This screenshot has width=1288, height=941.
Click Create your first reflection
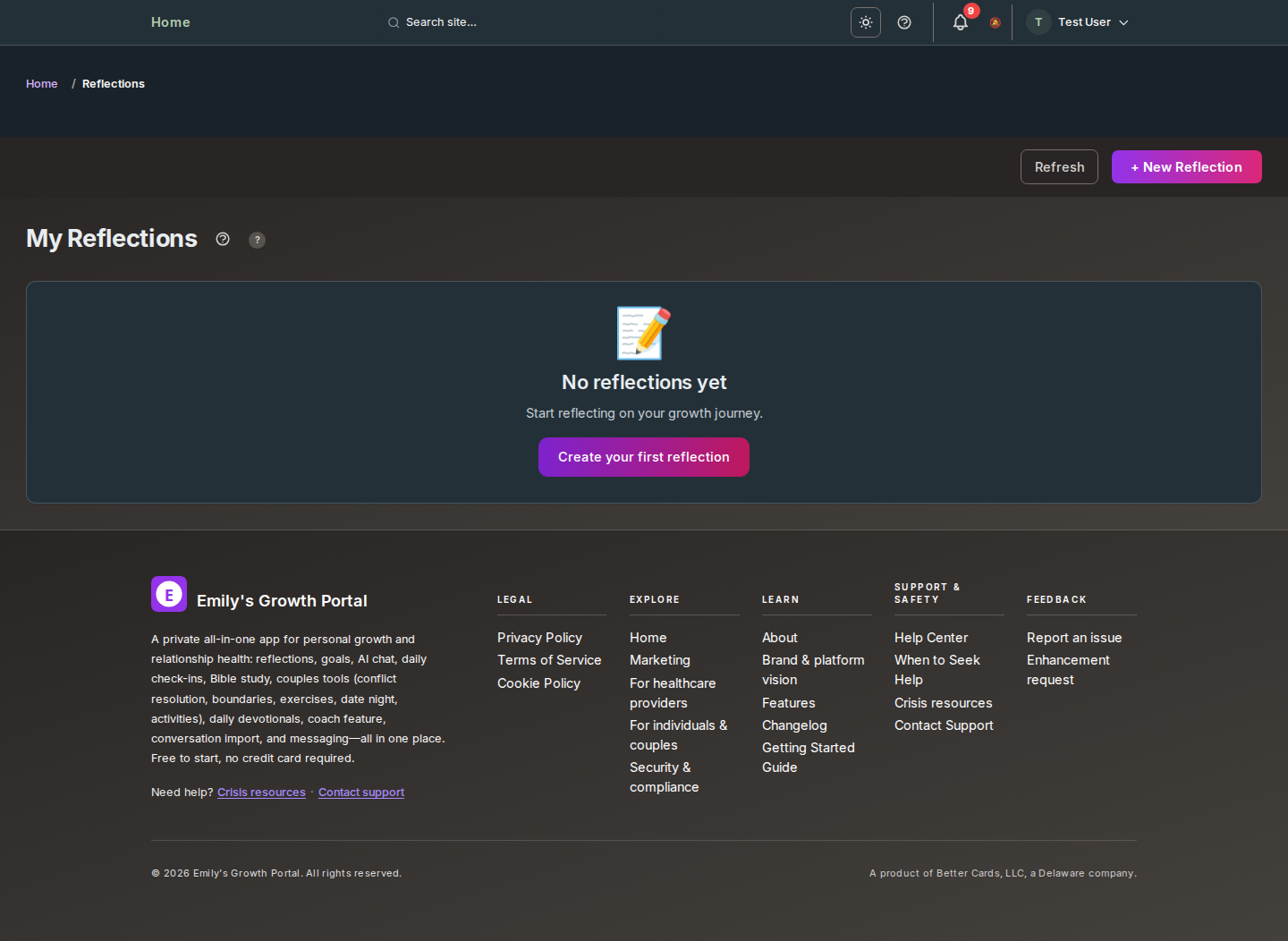click(x=643, y=457)
